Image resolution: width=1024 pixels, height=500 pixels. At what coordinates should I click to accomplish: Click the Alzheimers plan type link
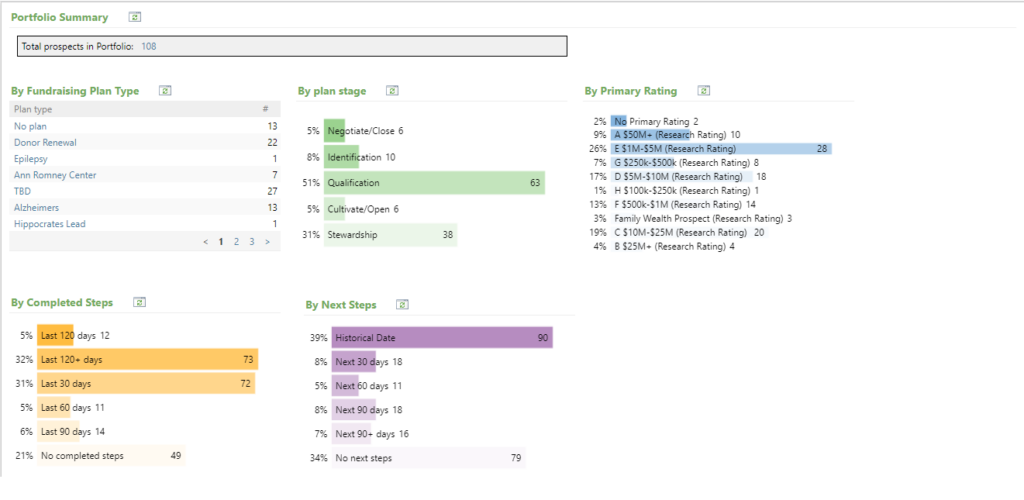click(38, 207)
